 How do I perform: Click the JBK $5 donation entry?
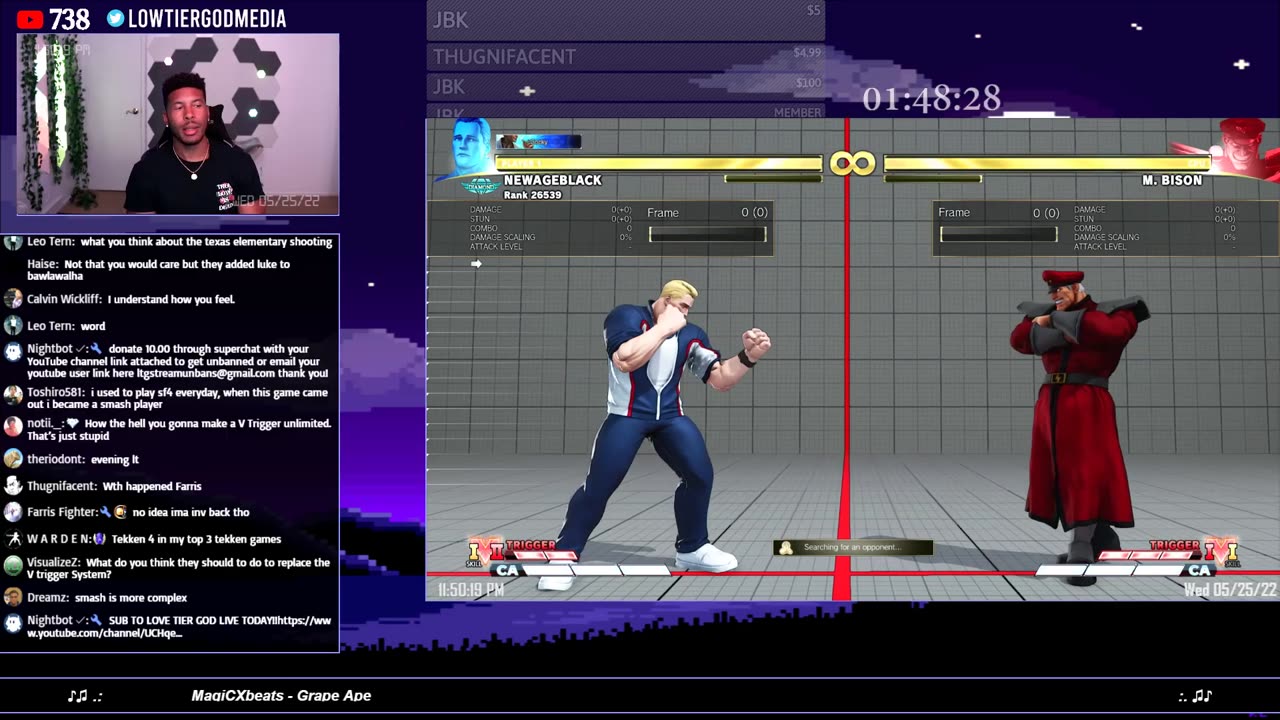[626, 20]
